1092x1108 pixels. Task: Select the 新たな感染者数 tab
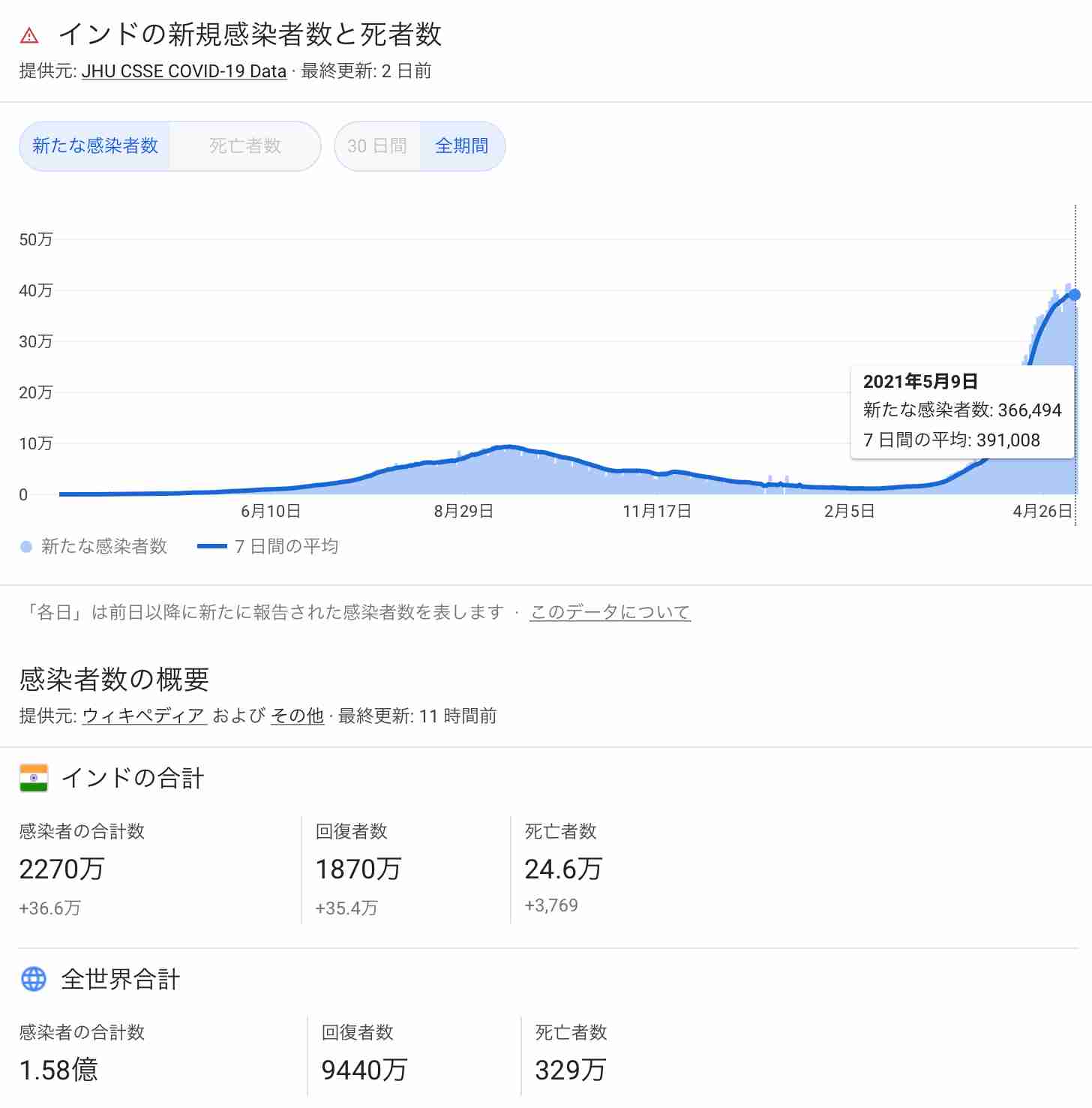(95, 146)
